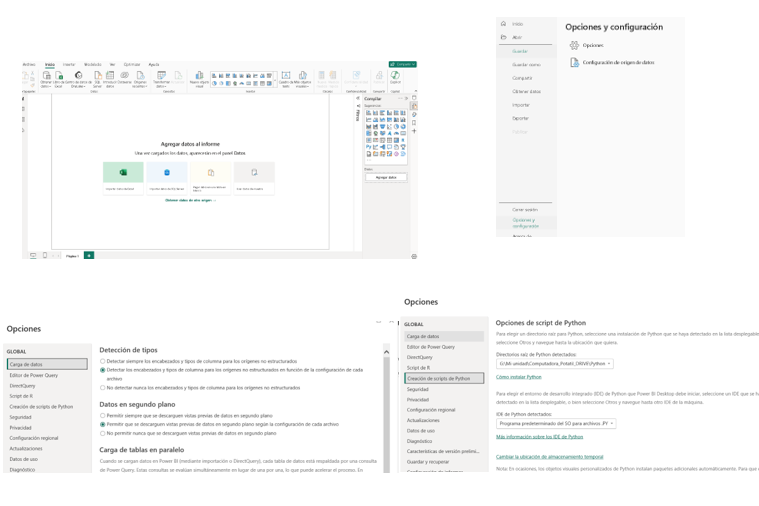Switch to mobile layout icon at bottom

[45, 255]
